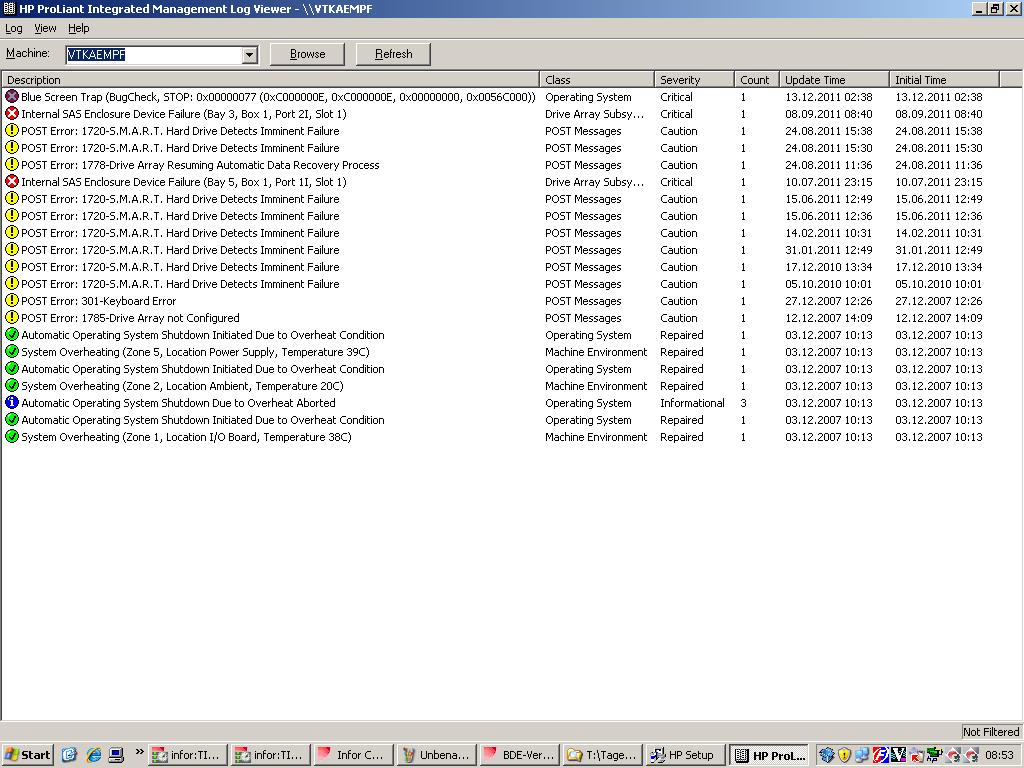Click green repaired icon for Zone 5 Power Supply overheating
The image size is (1024, 768).
(x=12, y=351)
